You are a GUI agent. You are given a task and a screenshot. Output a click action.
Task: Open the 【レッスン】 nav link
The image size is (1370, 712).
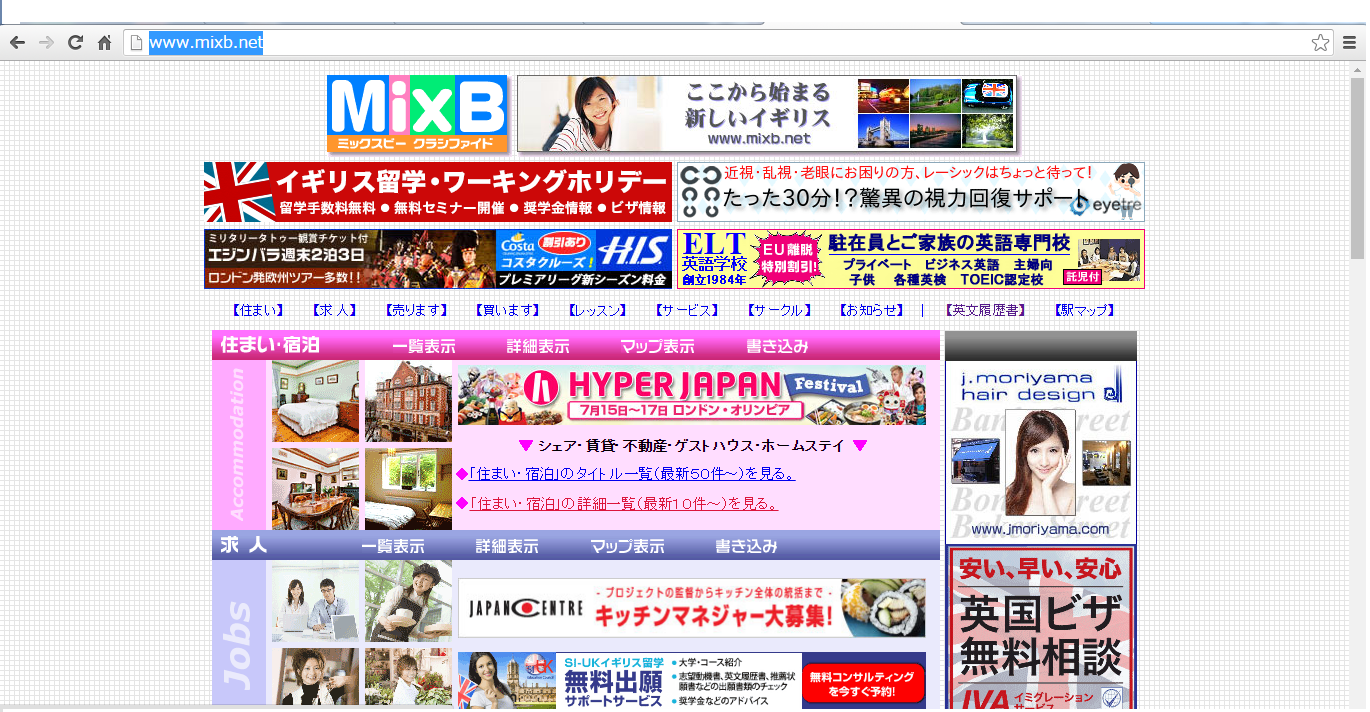pos(597,310)
